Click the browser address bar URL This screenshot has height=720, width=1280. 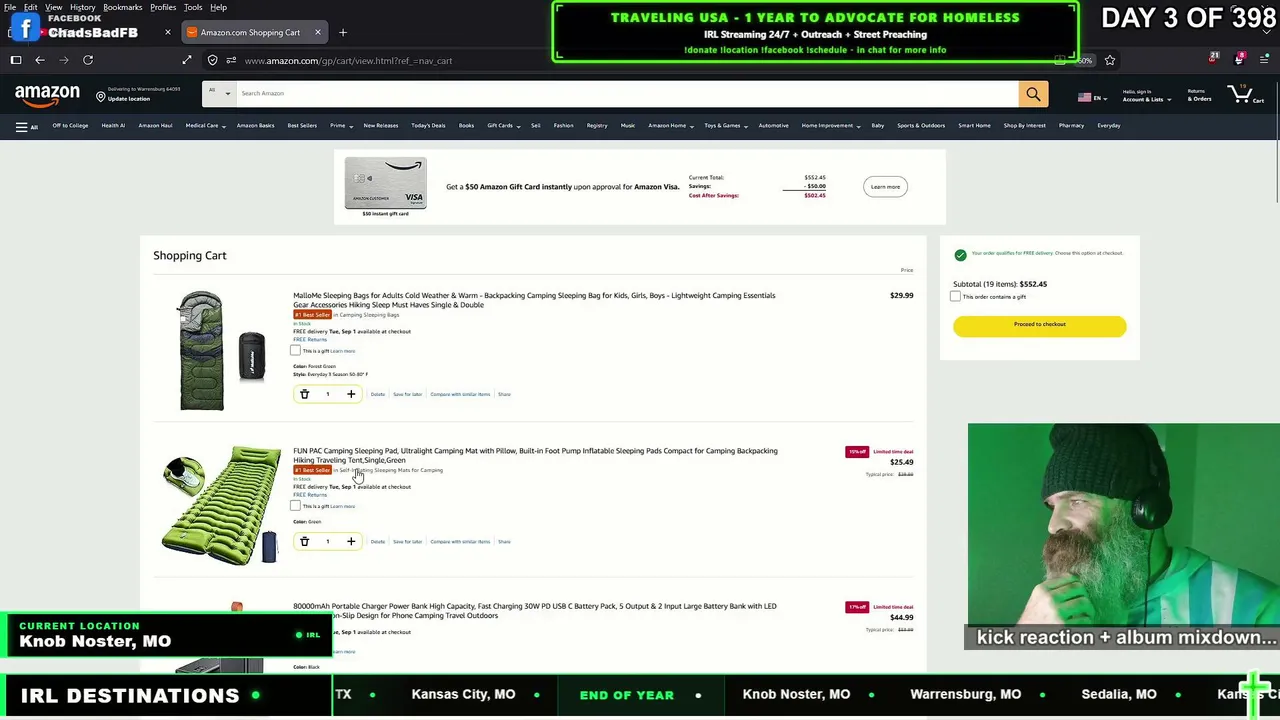coord(348,61)
